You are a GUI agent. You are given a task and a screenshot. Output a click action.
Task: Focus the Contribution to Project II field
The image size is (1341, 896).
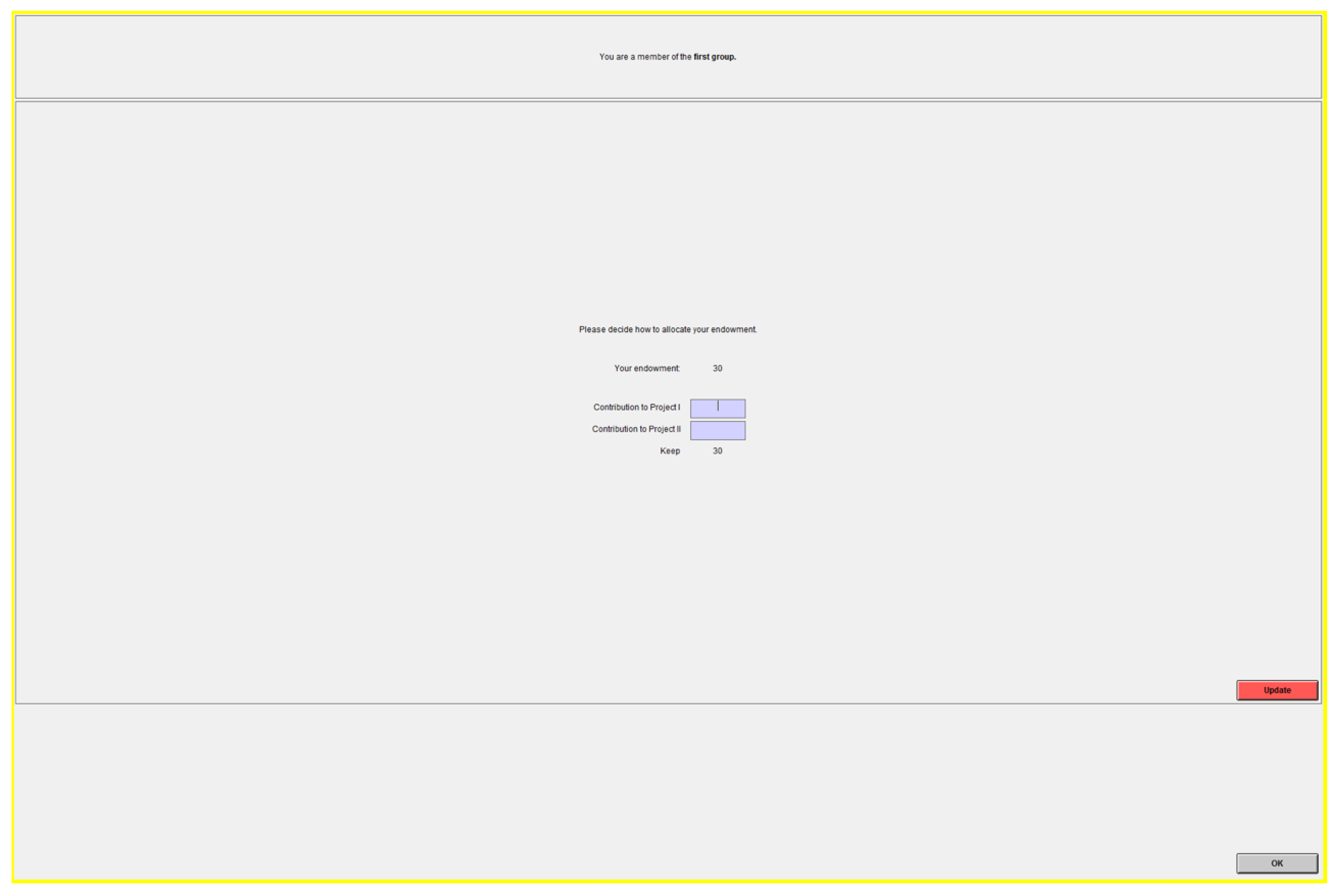[717, 430]
